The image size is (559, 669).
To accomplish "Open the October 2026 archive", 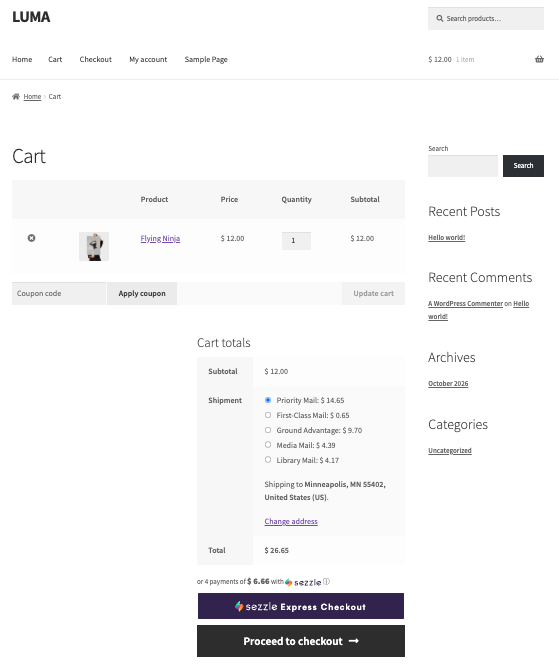I will coord(448,384).
